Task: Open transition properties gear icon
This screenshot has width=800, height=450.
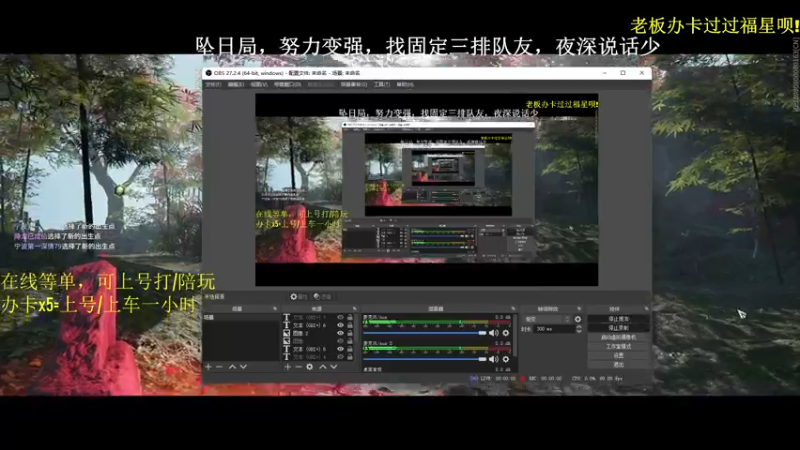Action: point(578,319)
